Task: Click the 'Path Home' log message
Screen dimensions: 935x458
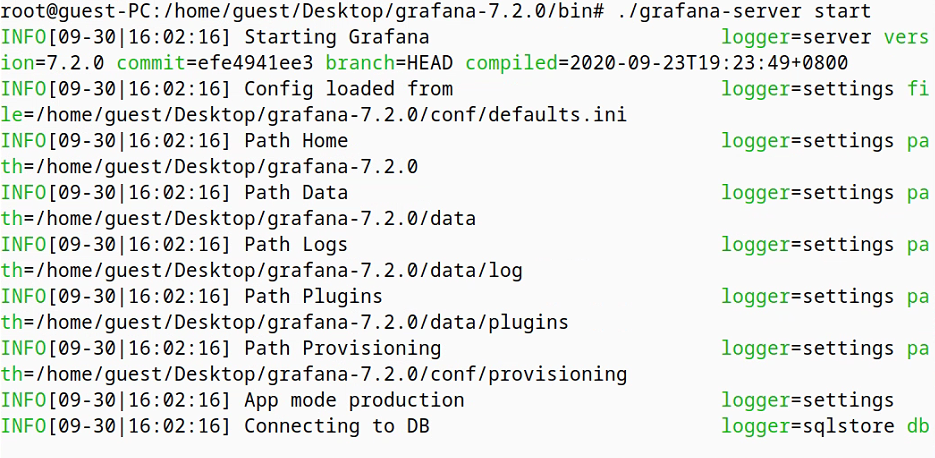Action: [x=296, y=141]
